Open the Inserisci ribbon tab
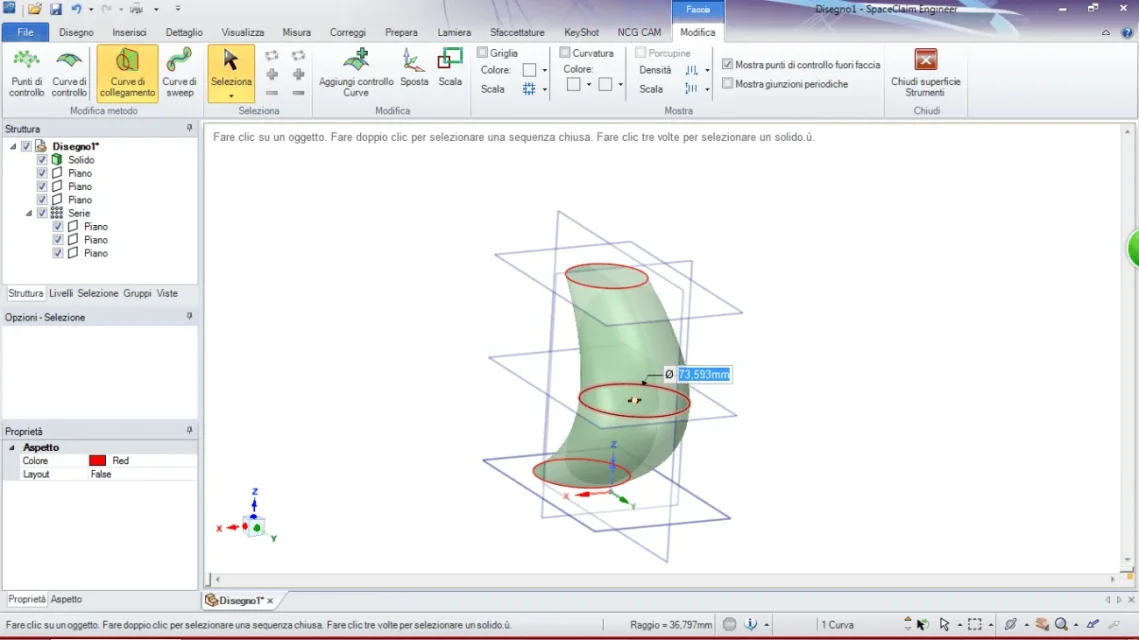1139x640 pixels. click(129, 32)
